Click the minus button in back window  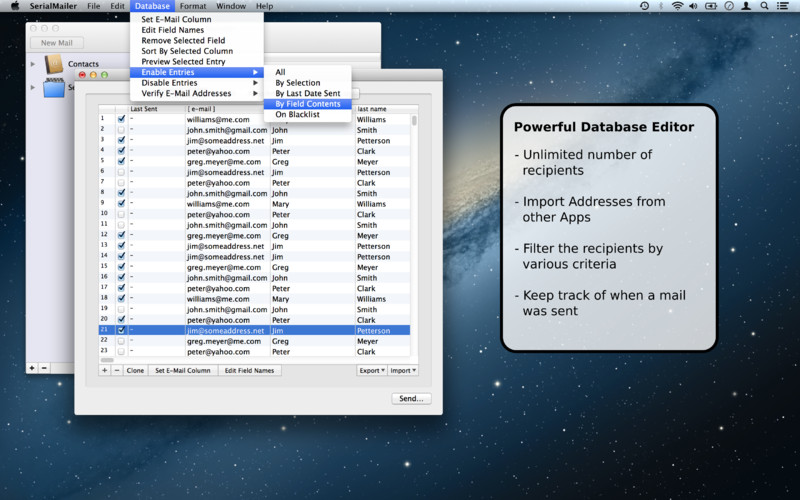(x=44, y=368)
